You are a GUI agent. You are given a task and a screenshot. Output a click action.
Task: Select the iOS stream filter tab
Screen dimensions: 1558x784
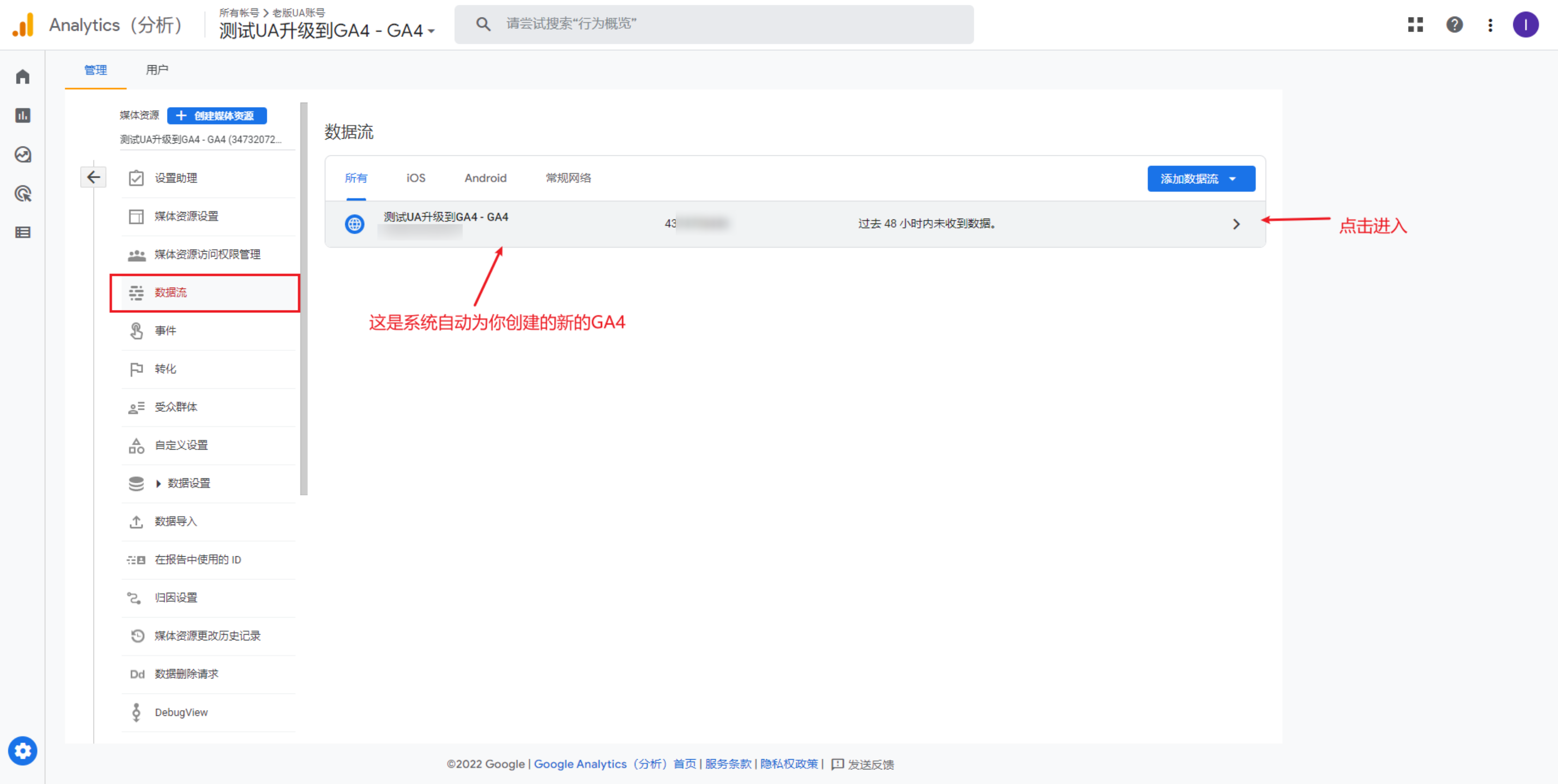[416, 178]
